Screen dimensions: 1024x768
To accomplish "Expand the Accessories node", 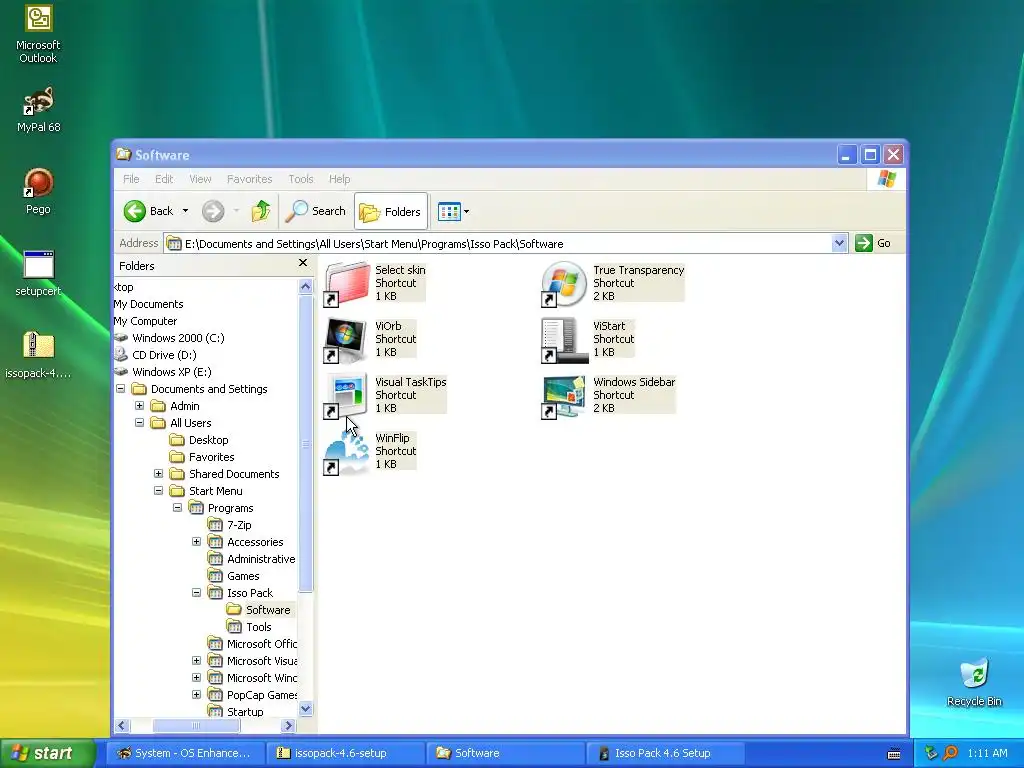I will pyautogui.click(x=196, y=541).
